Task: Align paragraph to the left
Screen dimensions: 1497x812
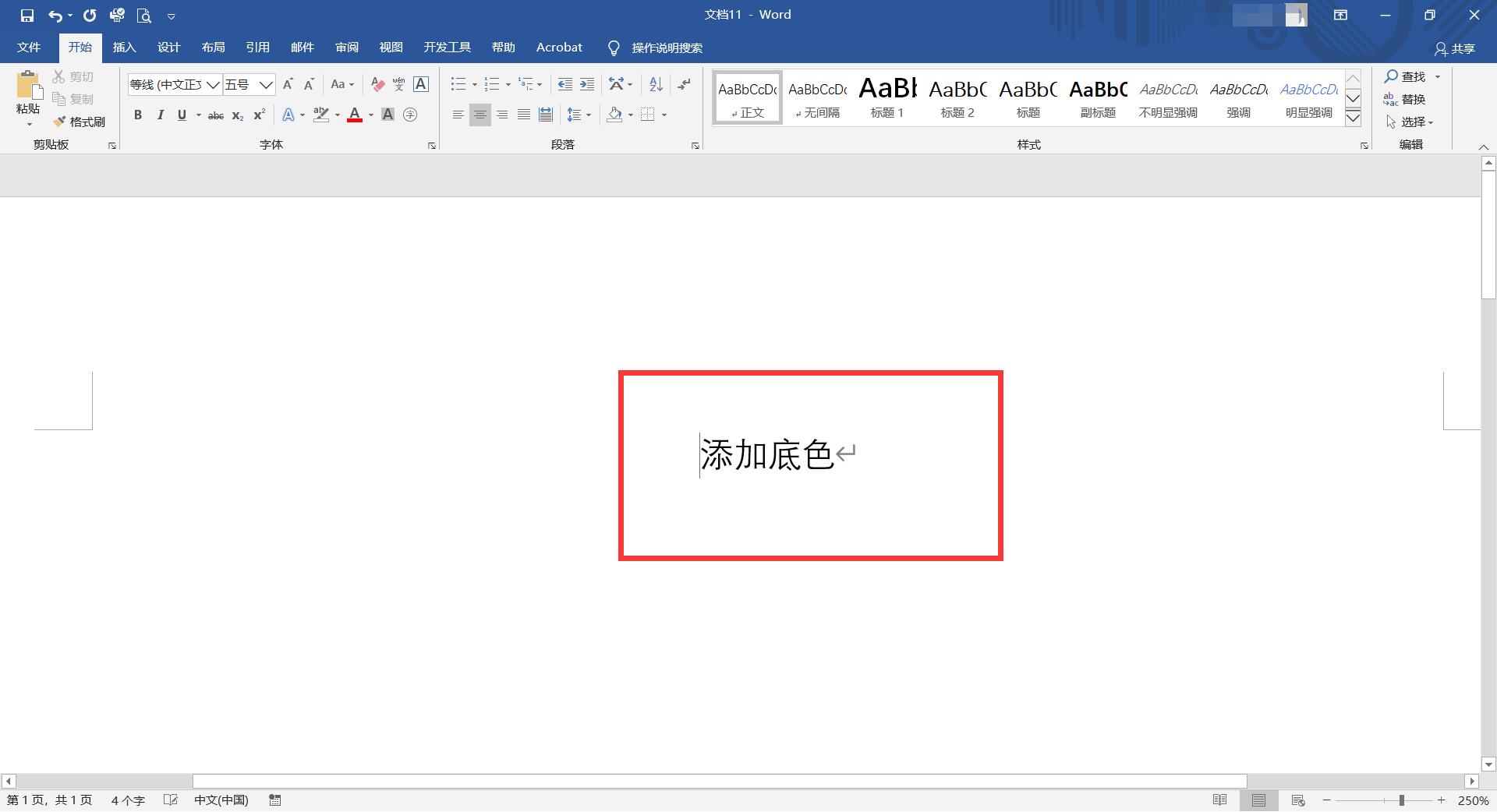Action: 458,115
